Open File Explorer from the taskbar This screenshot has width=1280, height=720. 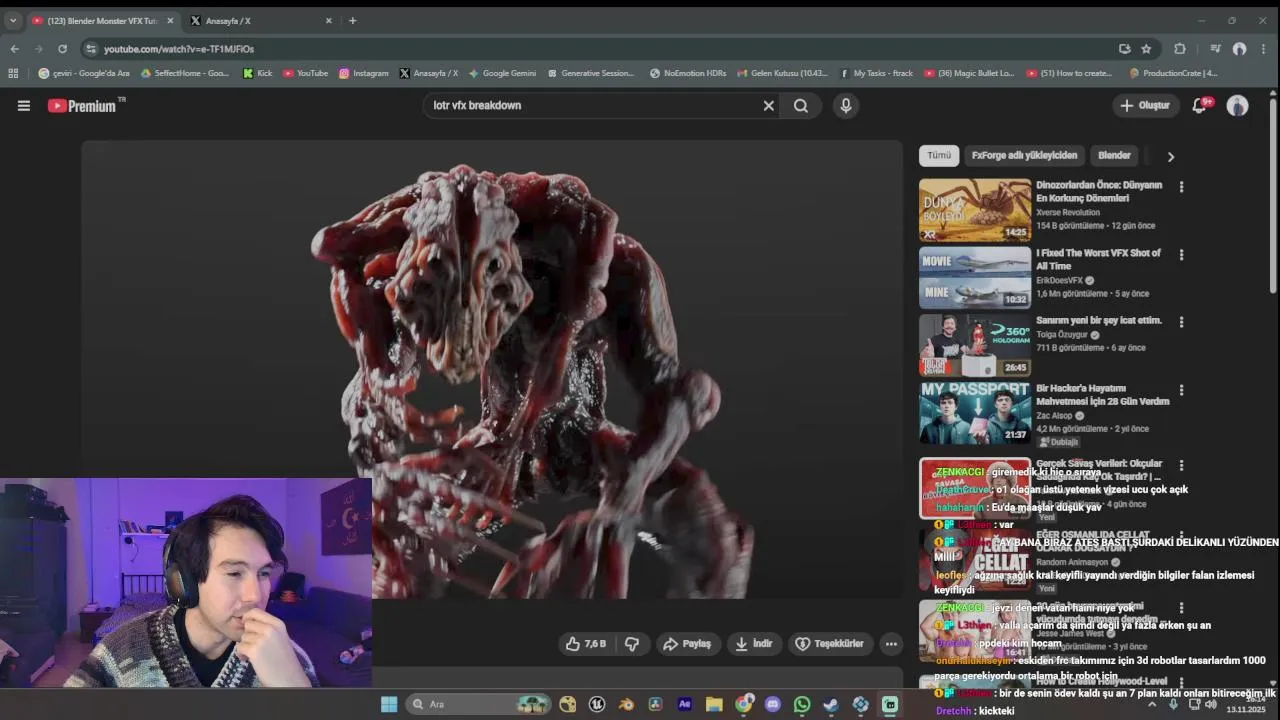point(714,704)
